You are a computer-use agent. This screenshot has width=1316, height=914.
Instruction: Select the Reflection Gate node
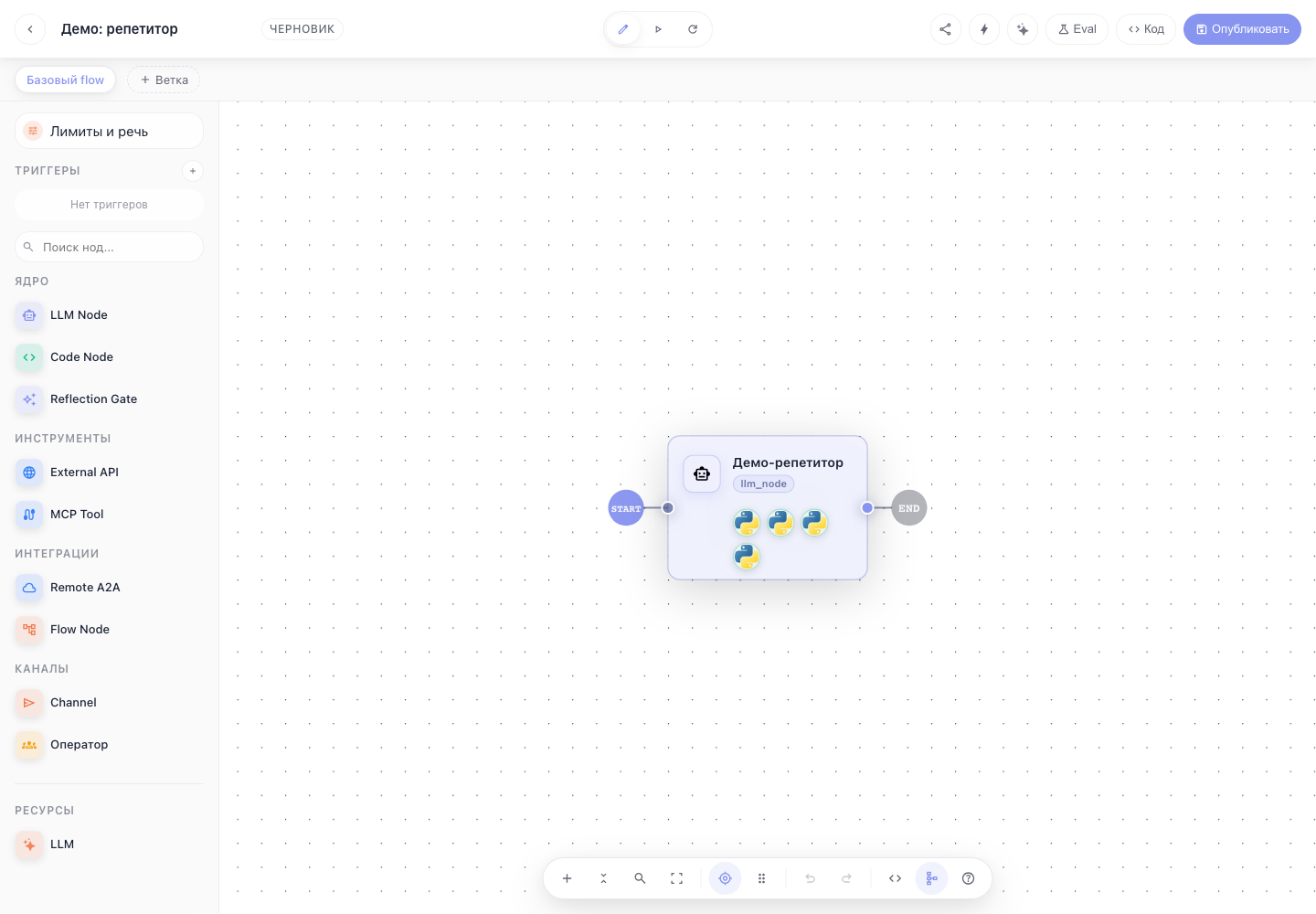(109, 399)
